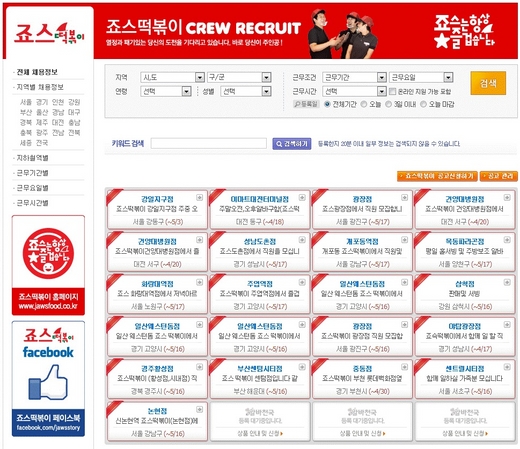Image resolution: width=520 pixels, height=449 pixels.
Task: Expand the 부산센텀시티점 card via plus icon
Action: click(x=302, y=367)
